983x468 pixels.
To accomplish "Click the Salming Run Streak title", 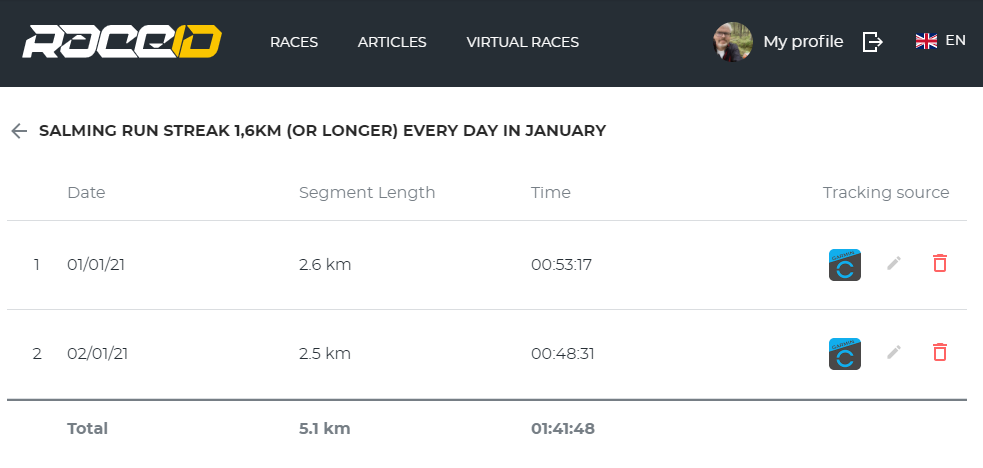I will [322, 131].
